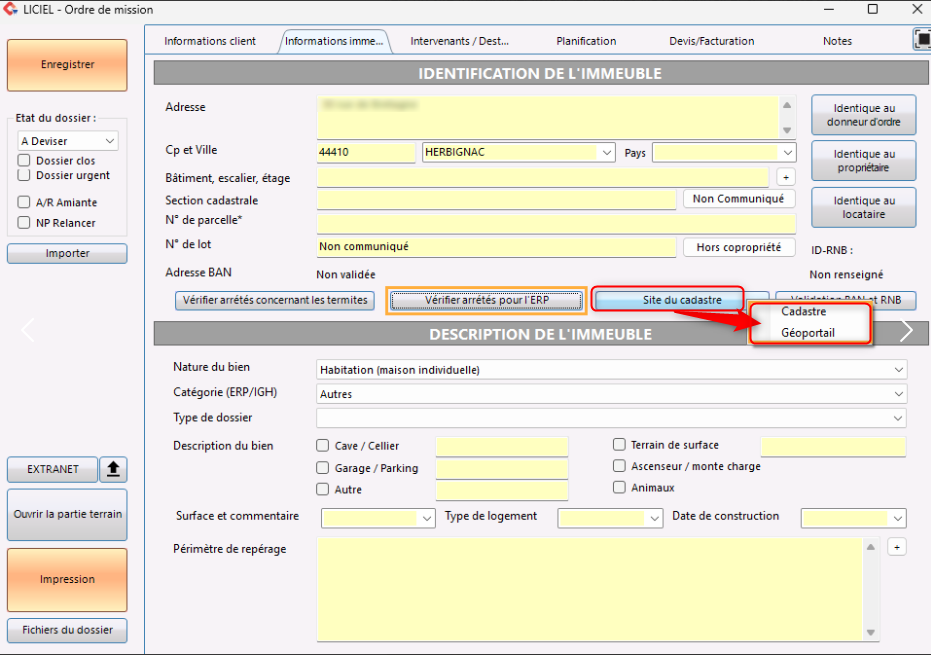Tick the Cave / Cellier checkbox
The image size is (931, 655).
323,446
